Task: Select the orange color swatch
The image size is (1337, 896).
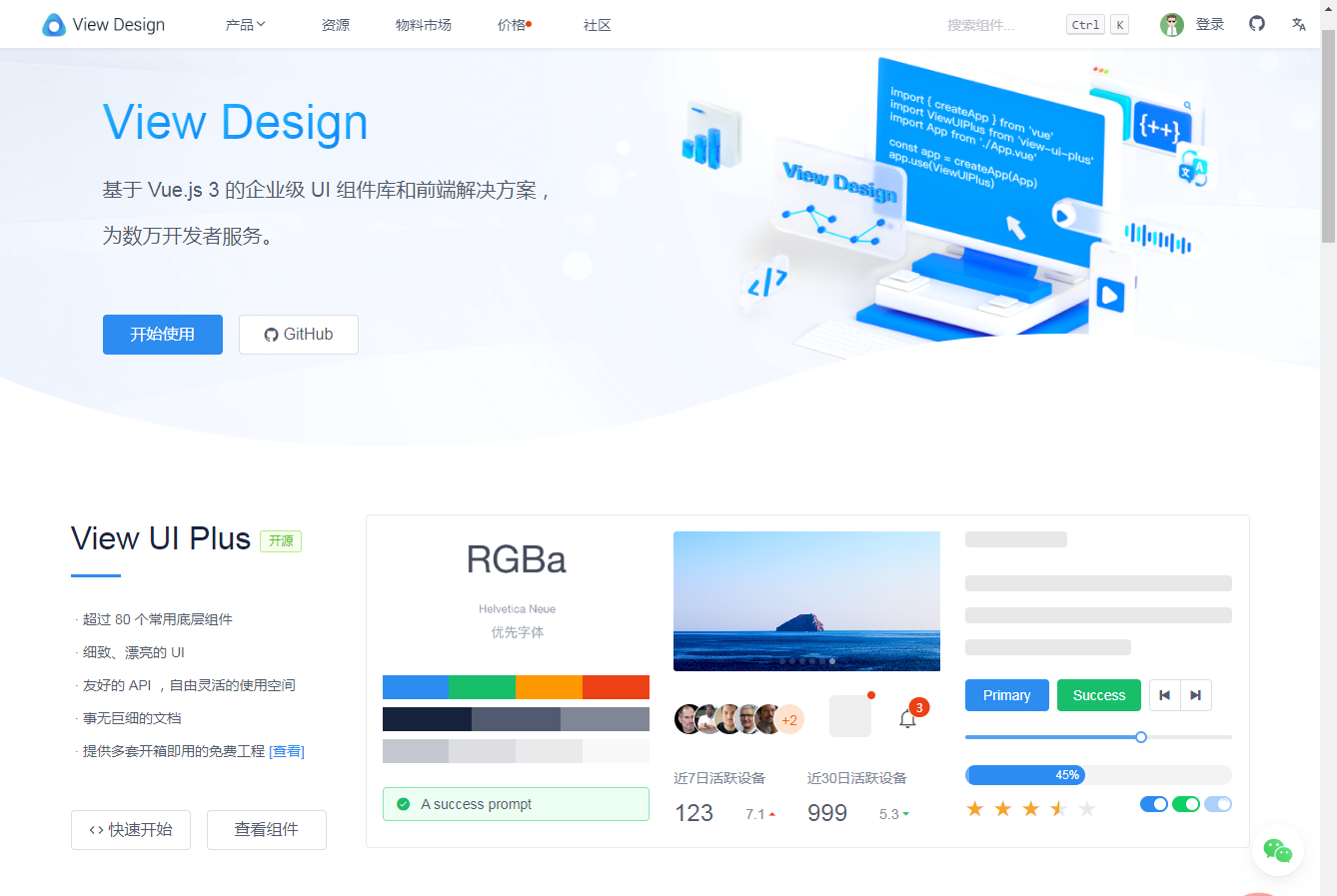Action: click(549, 687)
